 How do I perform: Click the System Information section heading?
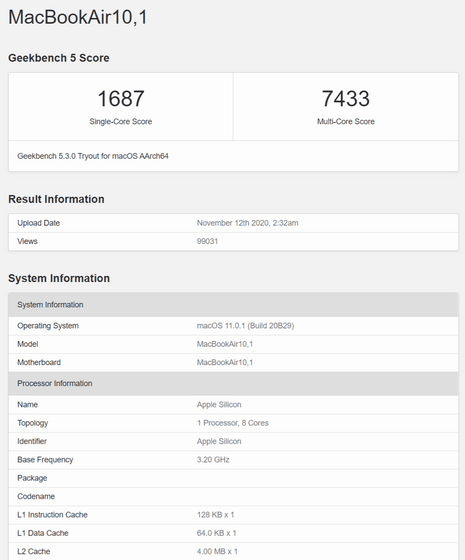59,278
